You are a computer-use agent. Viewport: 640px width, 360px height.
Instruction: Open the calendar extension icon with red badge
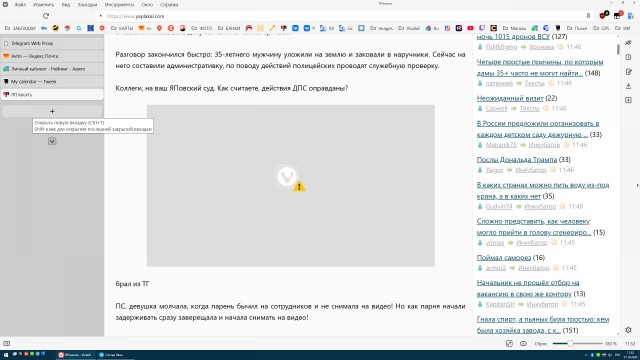pyautogui.click(x=618, y=16)
